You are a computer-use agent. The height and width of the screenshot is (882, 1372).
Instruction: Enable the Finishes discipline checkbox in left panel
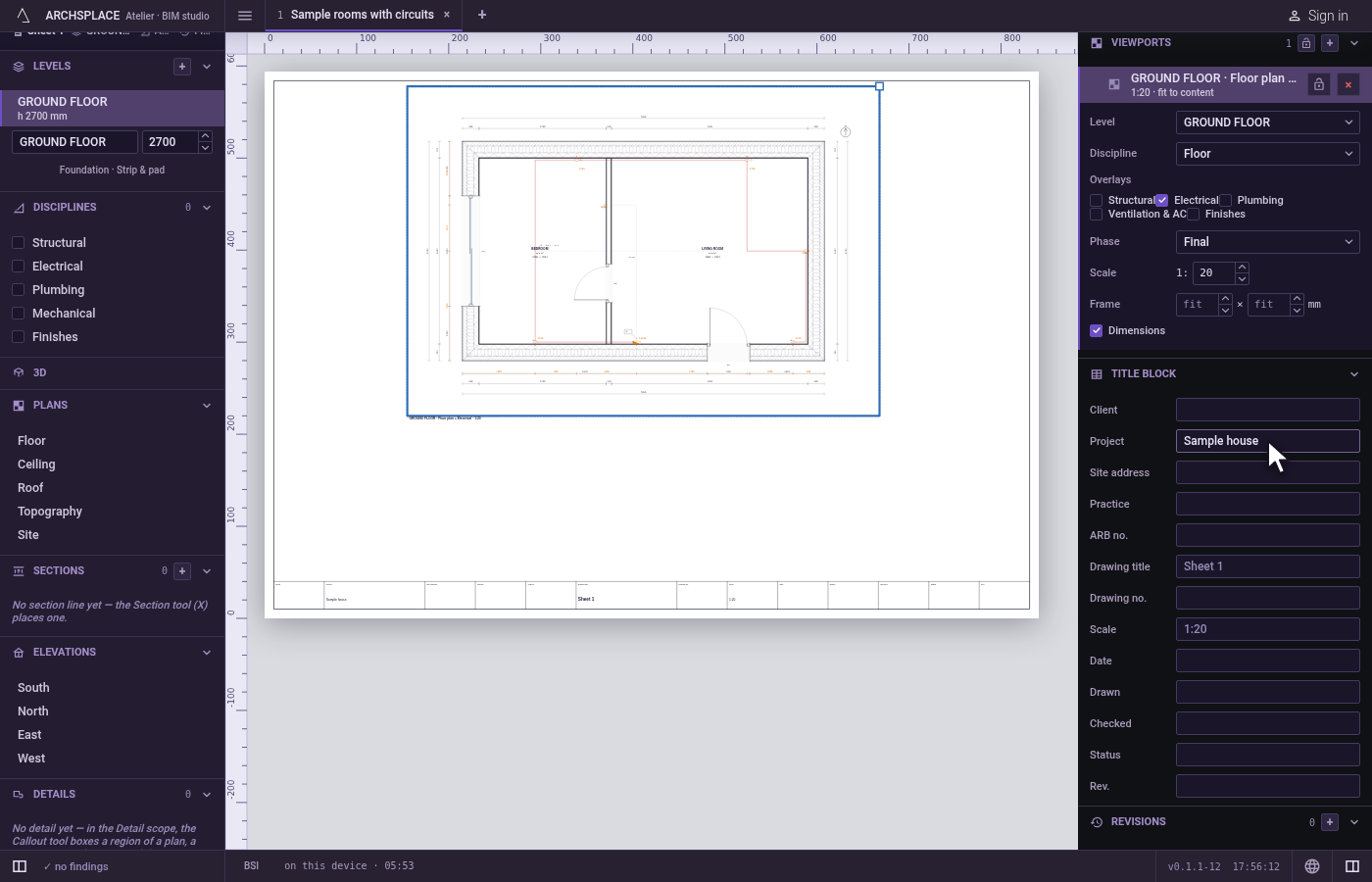pyautogui.click(x=18, y=337)
